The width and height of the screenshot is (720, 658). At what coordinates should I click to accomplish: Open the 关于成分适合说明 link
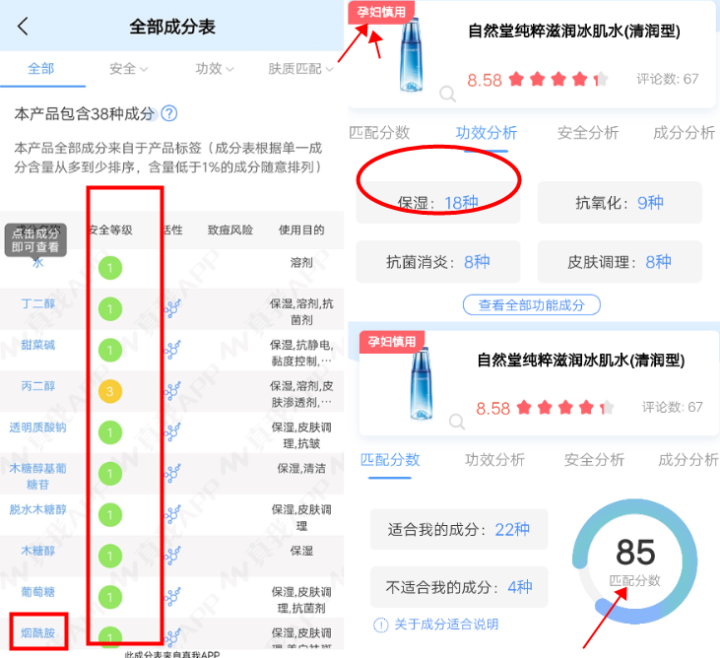[446, 624]
